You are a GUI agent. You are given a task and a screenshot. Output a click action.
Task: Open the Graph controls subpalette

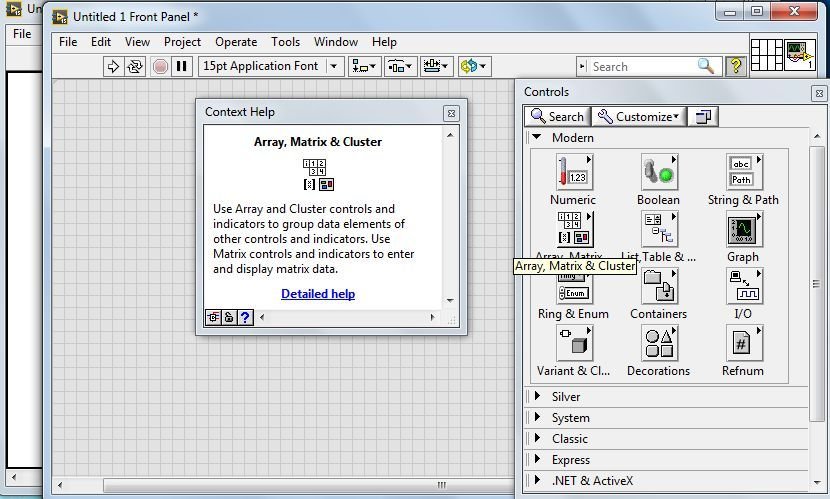743,230
